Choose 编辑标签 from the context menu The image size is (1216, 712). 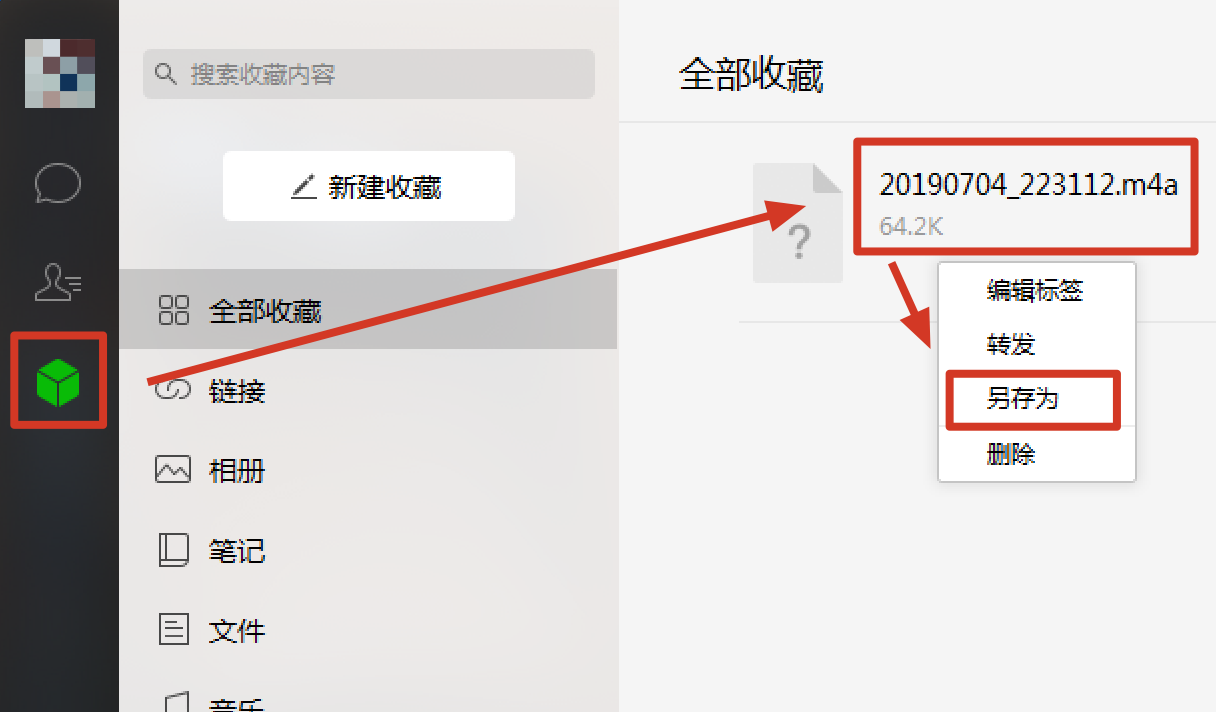tap(1036, 290)
